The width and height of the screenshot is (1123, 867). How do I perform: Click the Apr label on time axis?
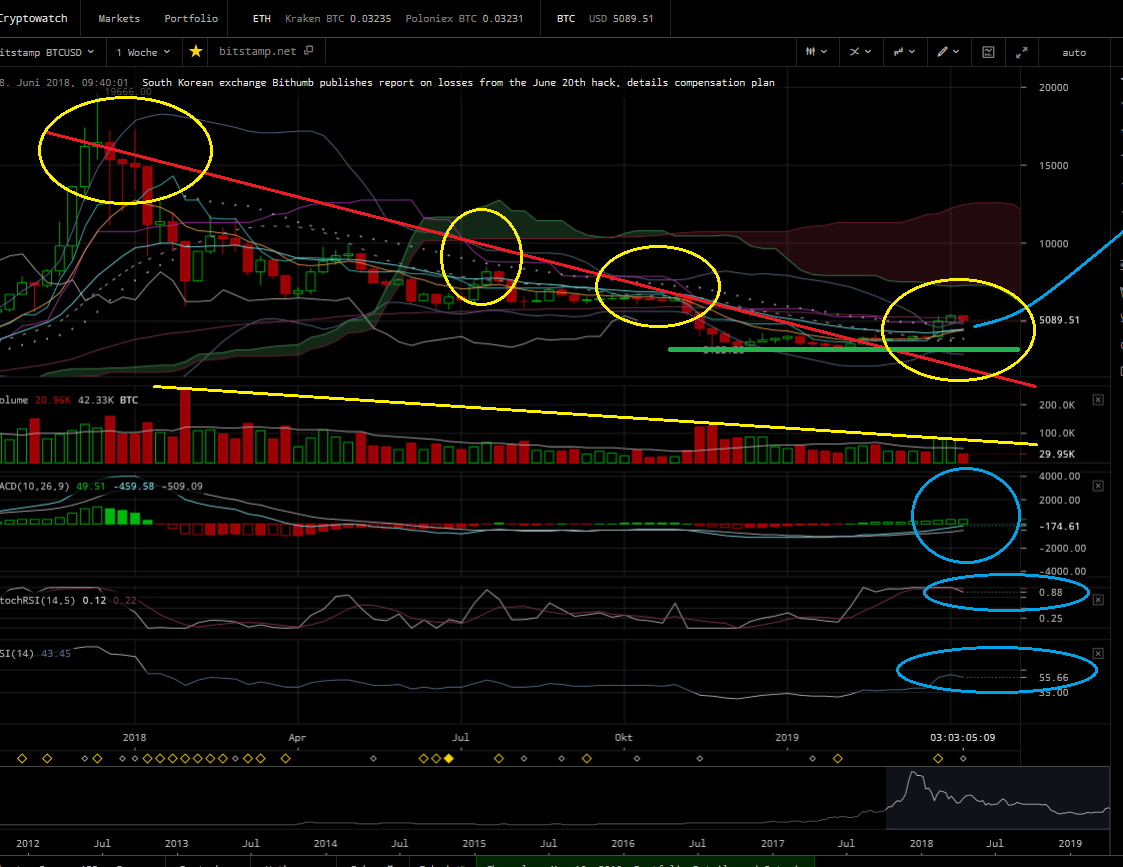297,737
